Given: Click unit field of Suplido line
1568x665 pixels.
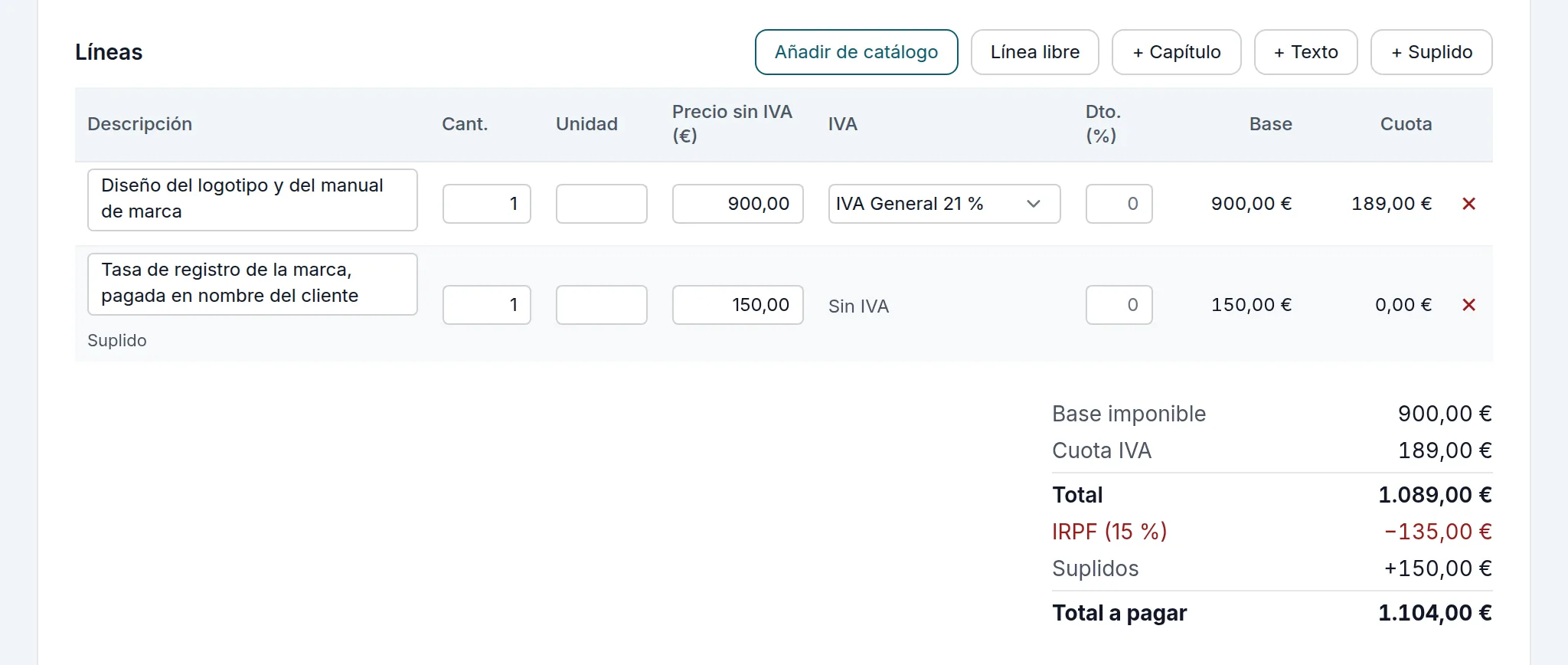Looking at the screenshot, I should 602,305.
